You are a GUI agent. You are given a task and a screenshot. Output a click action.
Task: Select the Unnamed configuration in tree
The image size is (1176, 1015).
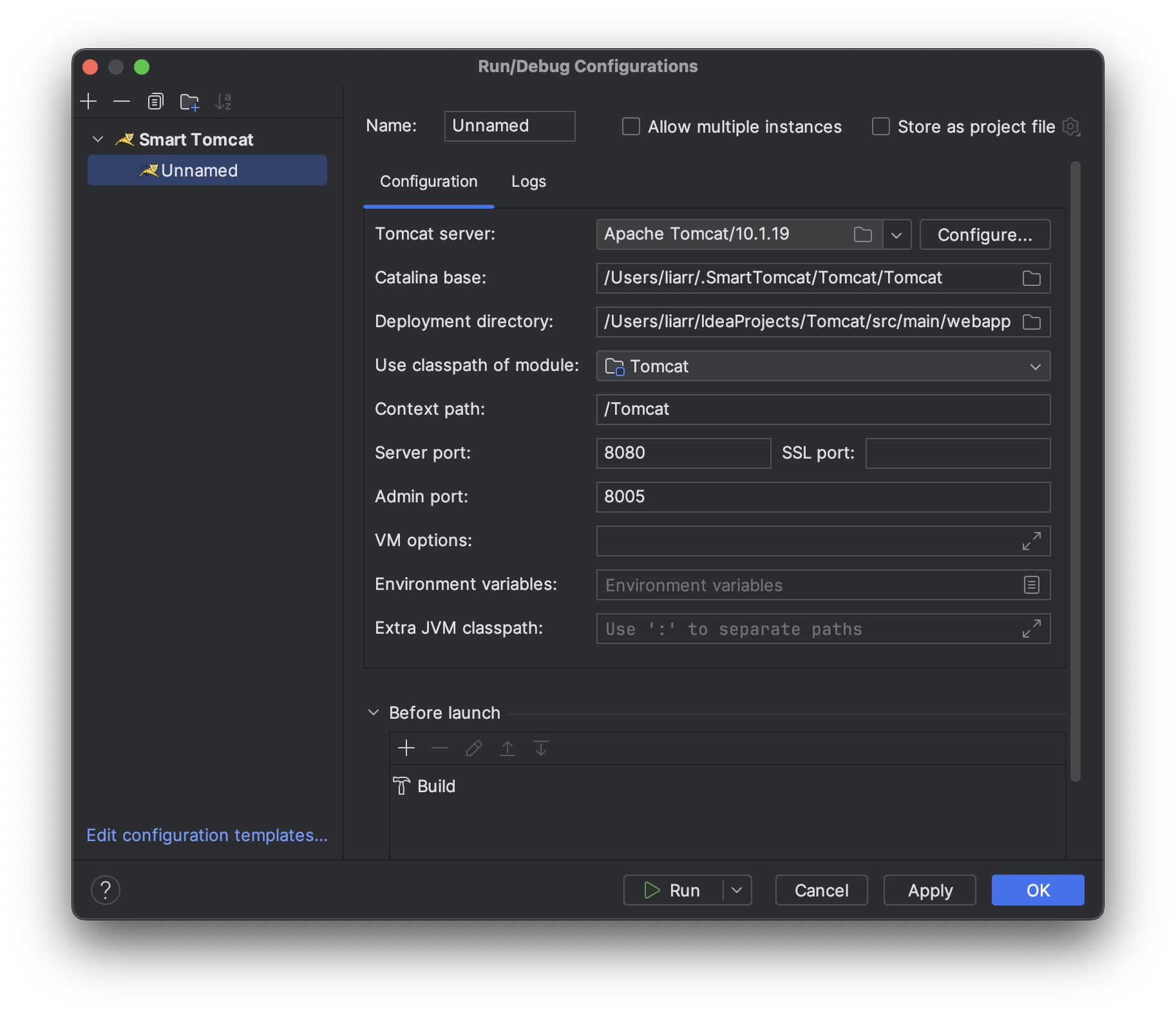pos(207,170)
